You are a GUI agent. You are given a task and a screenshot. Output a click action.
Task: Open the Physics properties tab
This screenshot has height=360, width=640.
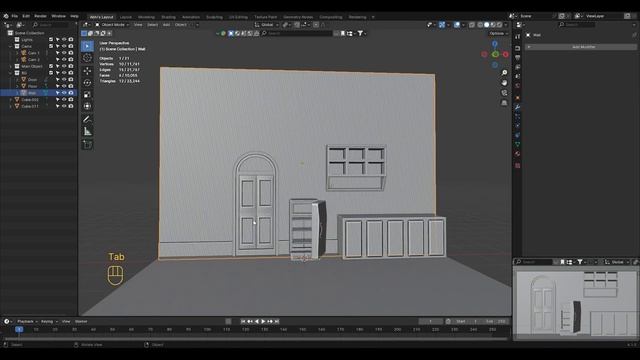518,126
